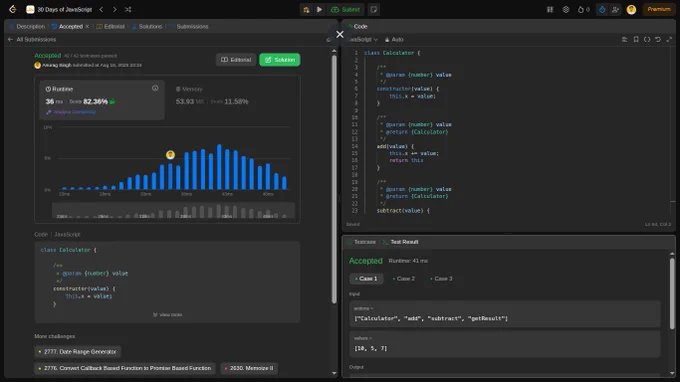The image size is (680, 382).
Task: Open the Solutions tab
Action: point(147,26)
